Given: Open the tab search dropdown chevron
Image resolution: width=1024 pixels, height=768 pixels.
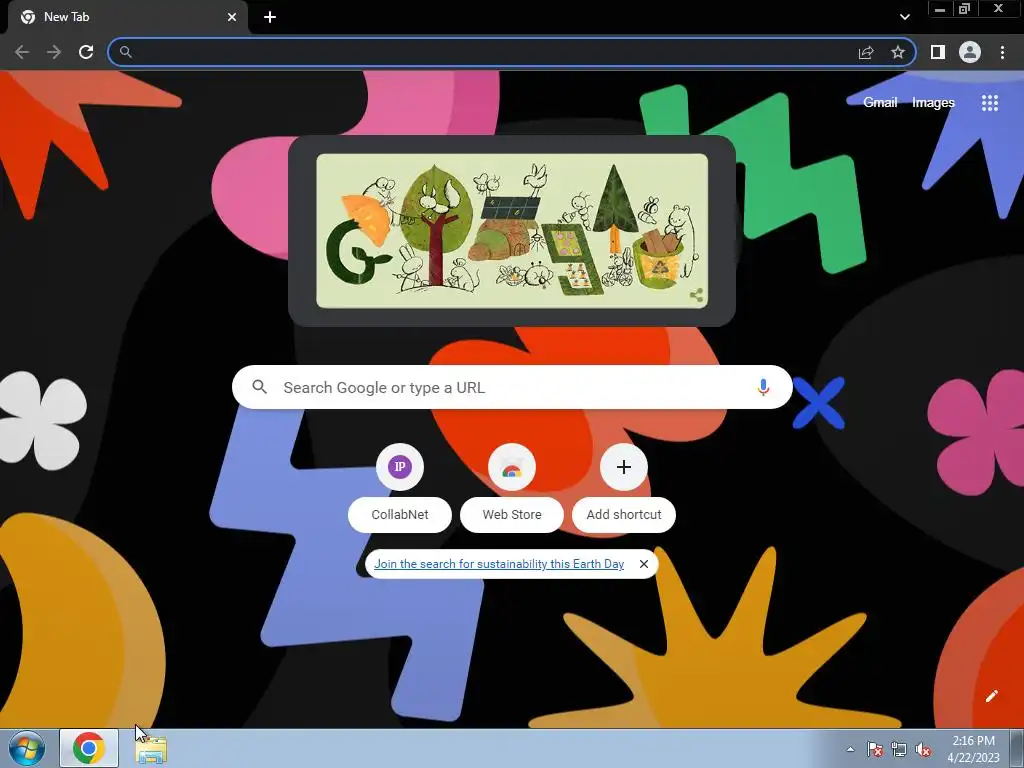Looking at the screenshot, I should [904, 17].
